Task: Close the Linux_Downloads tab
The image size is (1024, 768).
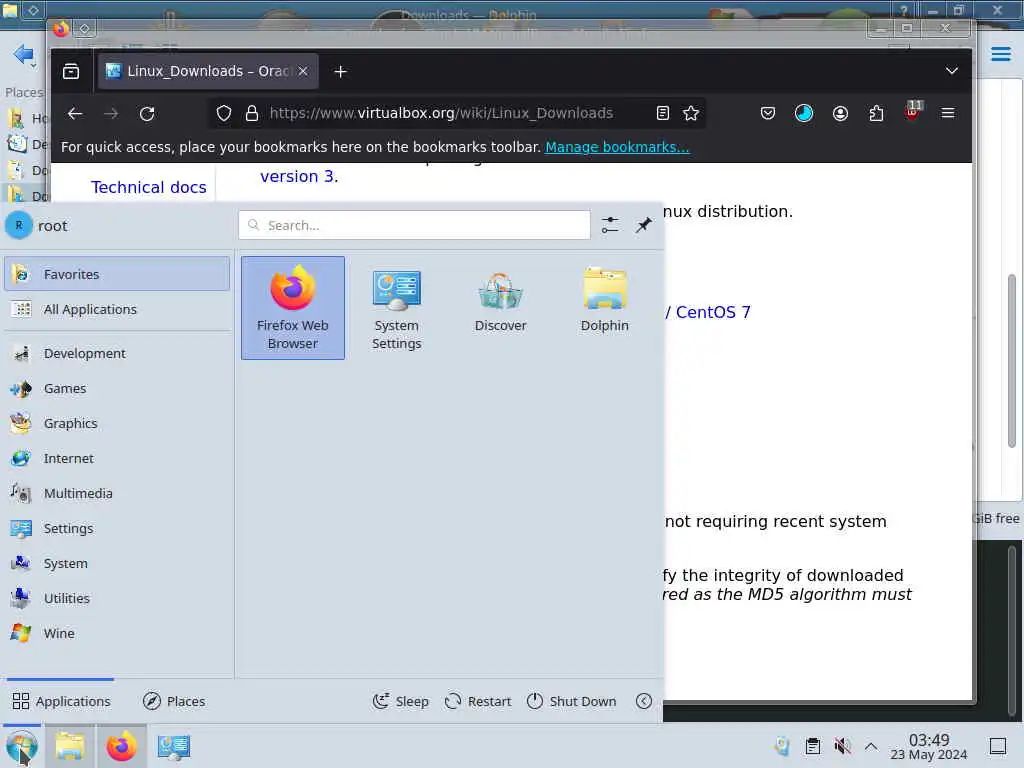Action: pos(303,71)
